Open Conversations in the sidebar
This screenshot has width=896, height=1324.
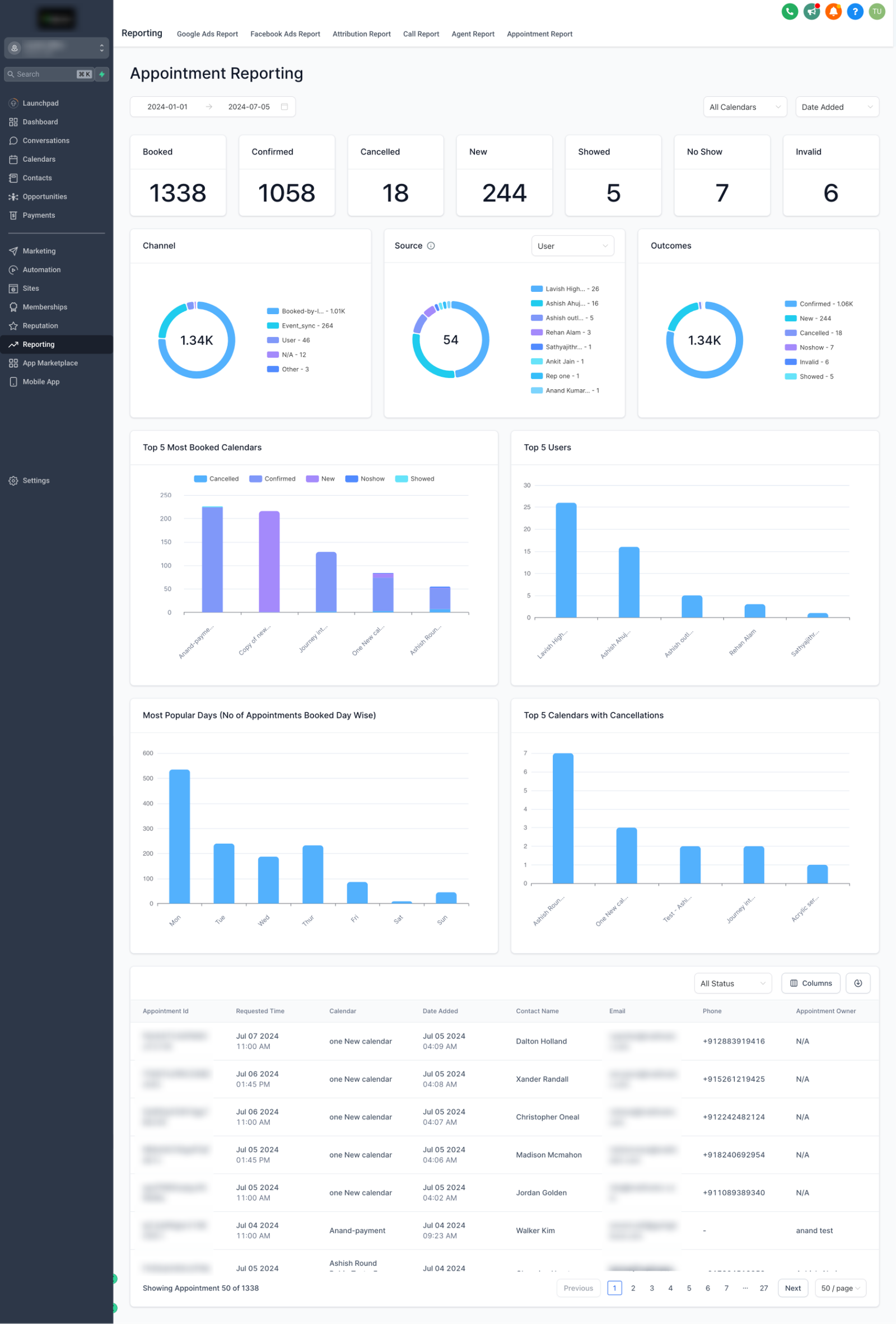point(45,141)
